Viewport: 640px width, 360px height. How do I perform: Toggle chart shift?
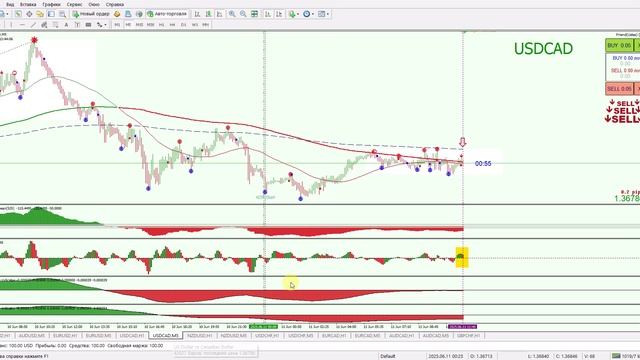pos(279,14)
